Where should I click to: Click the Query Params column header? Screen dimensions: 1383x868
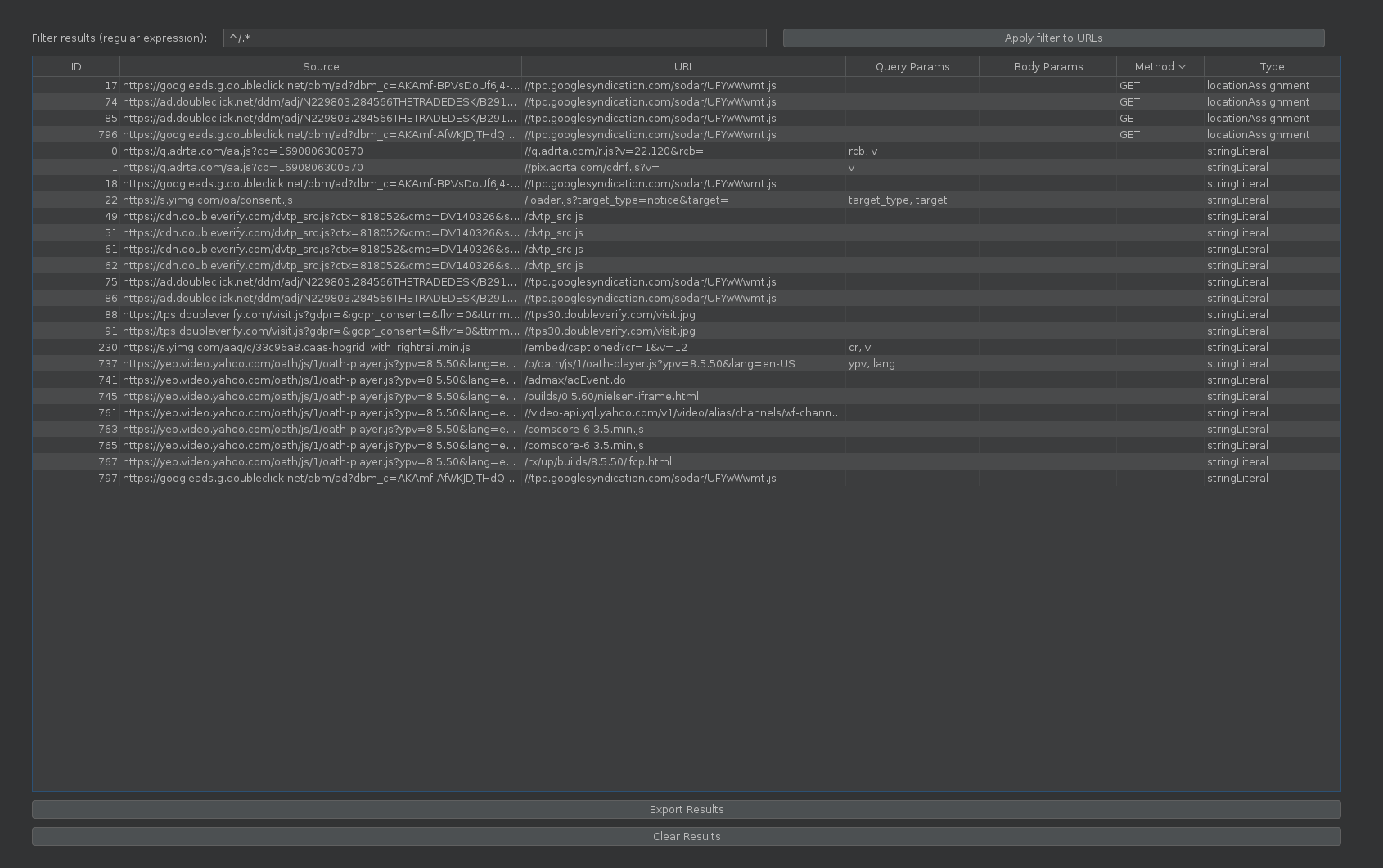tap(912, 67)
